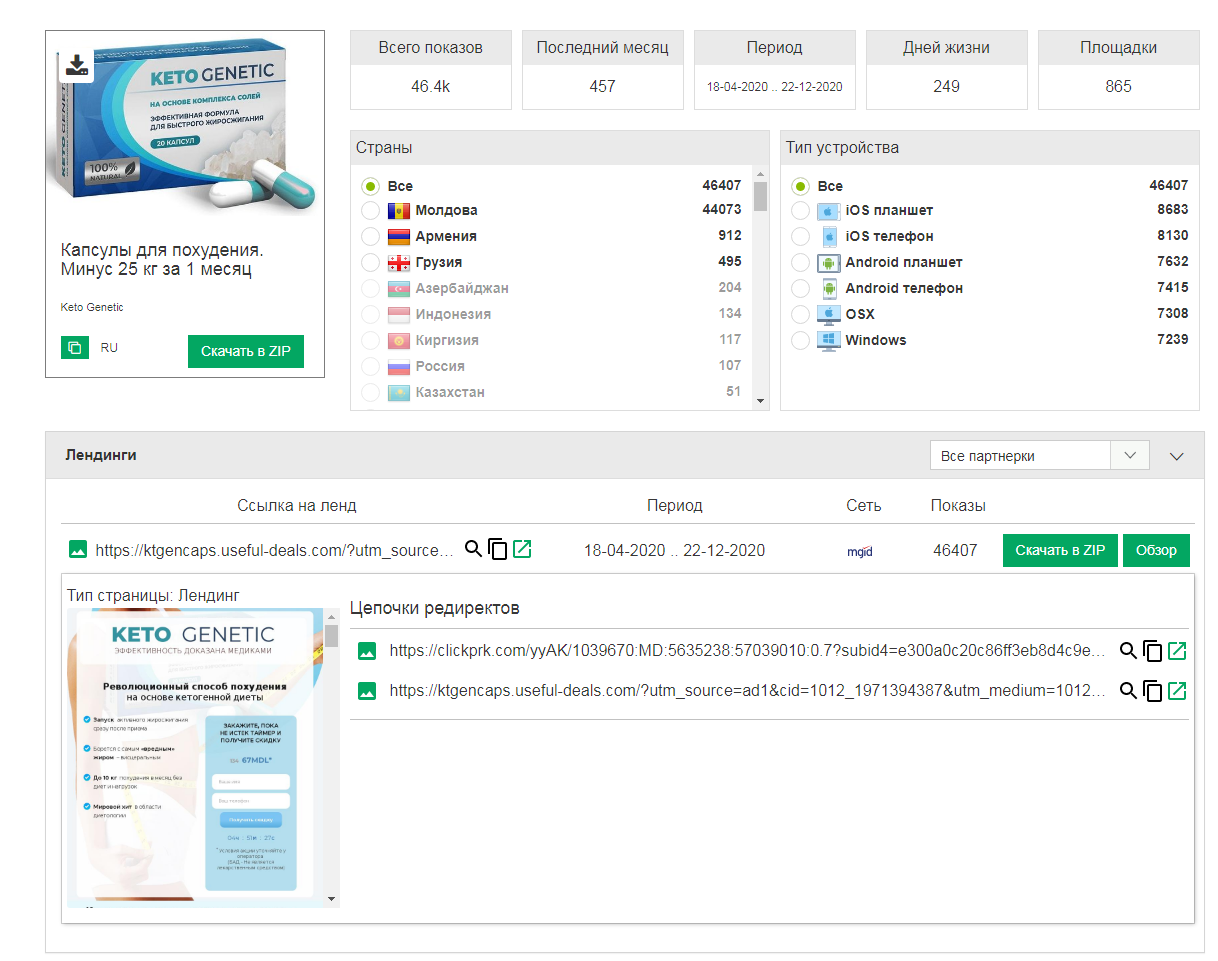This screenshot has width=1218, height=961.
Task: Click the Moldova flag icon
Action: click(x=398, y=211)
